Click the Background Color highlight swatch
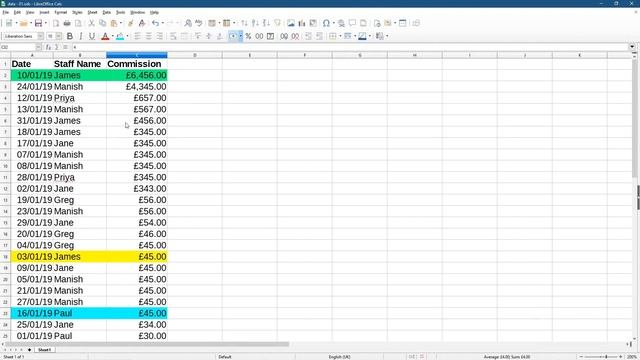Image resolution: width=640 pixels, height=360 pixels. [x=120, y=36]
